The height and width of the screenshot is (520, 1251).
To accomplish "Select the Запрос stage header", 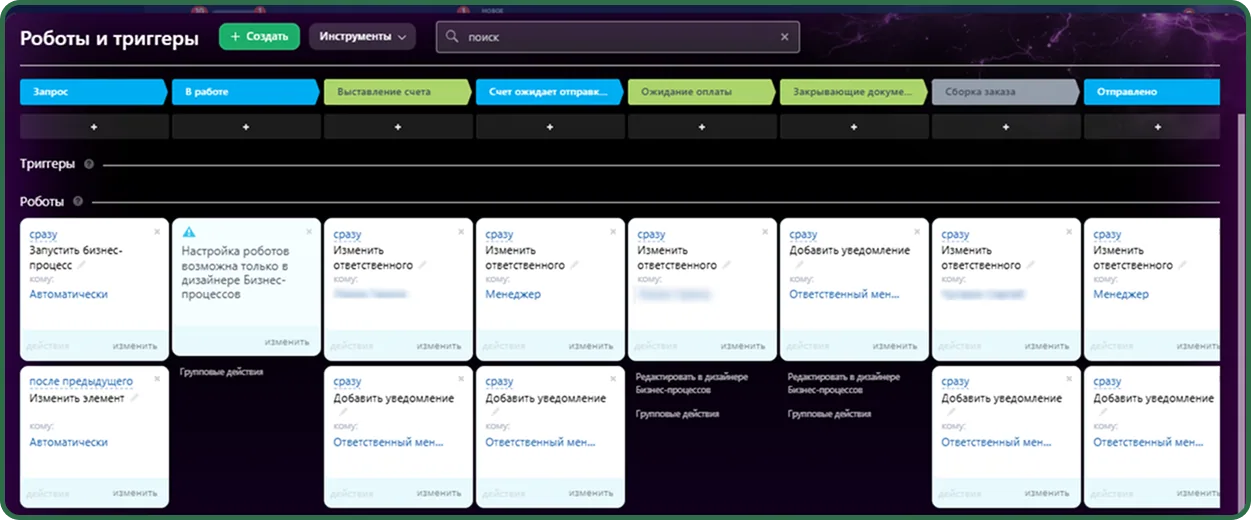I will [94, 92].
